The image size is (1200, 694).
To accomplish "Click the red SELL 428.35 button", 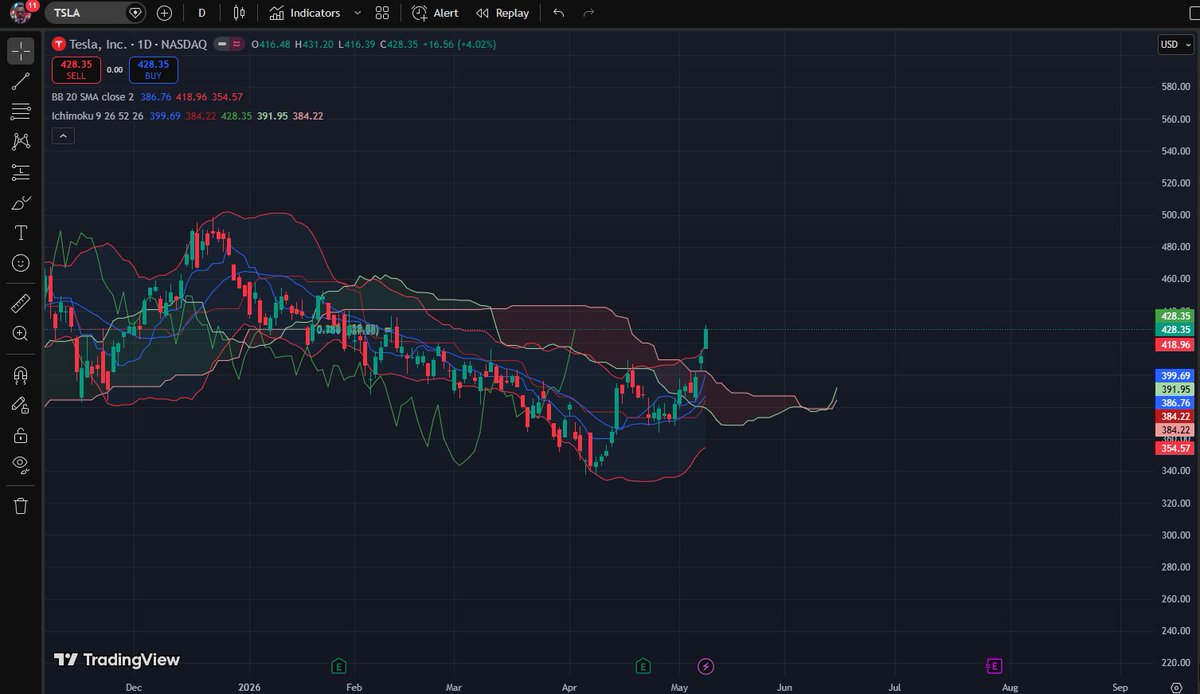I will (76, 69).
